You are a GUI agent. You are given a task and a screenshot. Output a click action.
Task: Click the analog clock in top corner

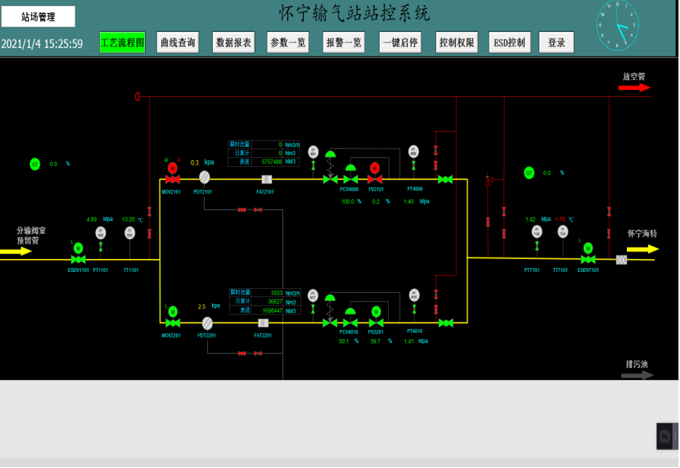click(x=616, y=24)
